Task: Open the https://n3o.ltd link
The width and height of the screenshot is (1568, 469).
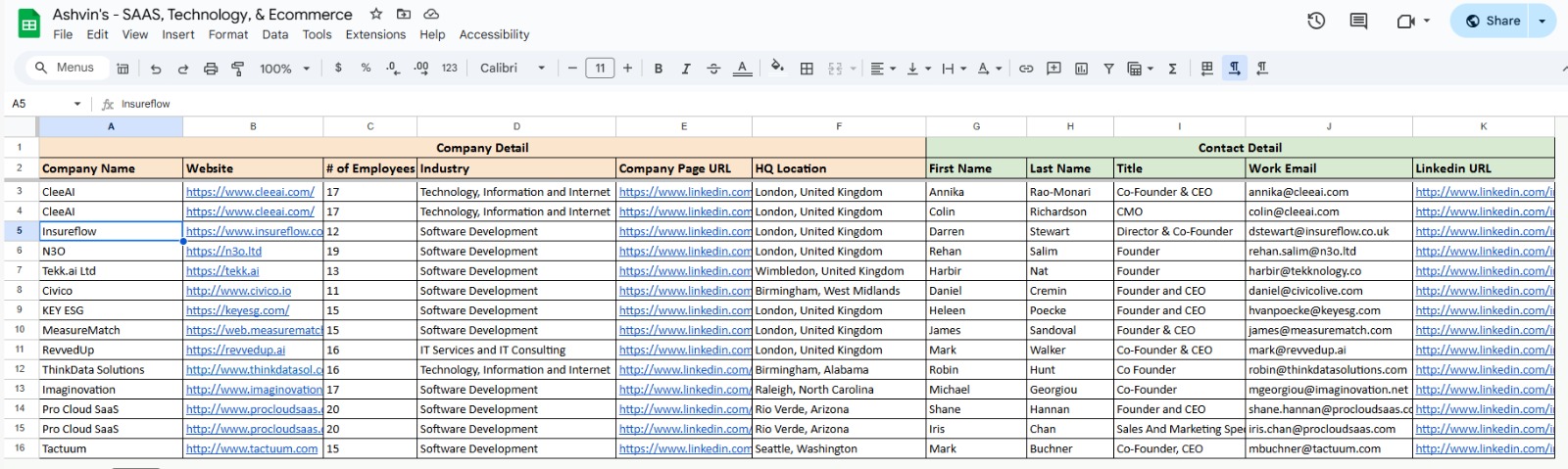Action: click(x=223, y=252)
